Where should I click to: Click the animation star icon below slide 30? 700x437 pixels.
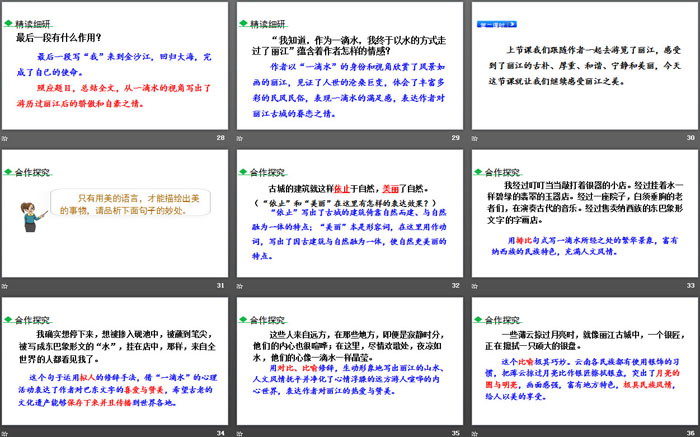tap(474, 139)
